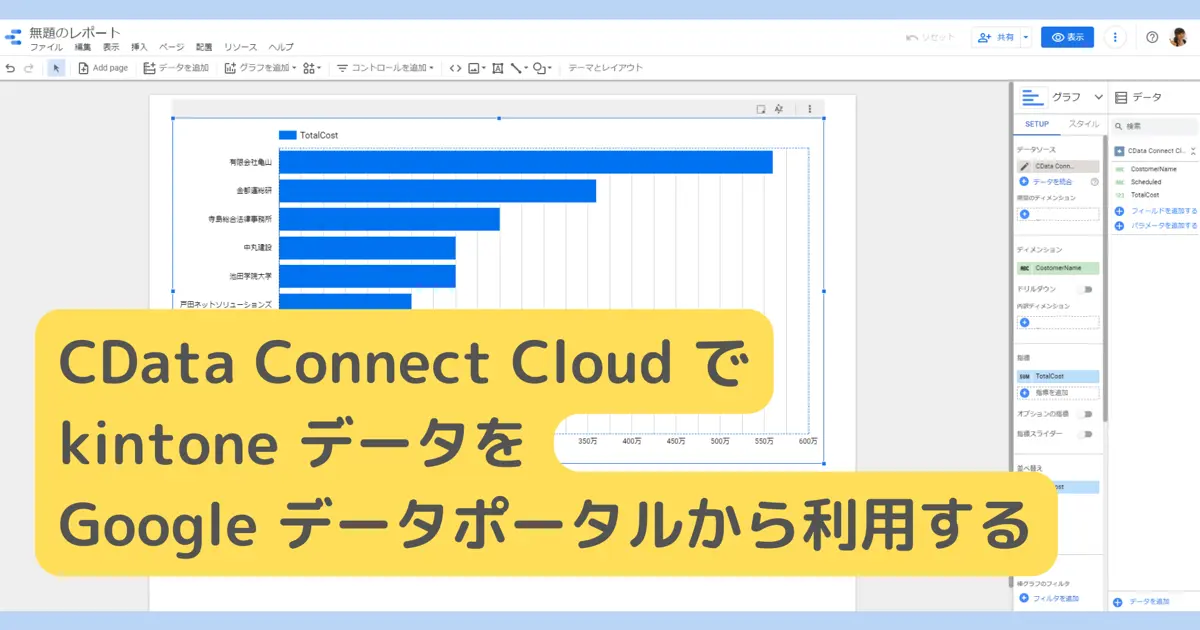Click the line tool icon

(518, 68)
